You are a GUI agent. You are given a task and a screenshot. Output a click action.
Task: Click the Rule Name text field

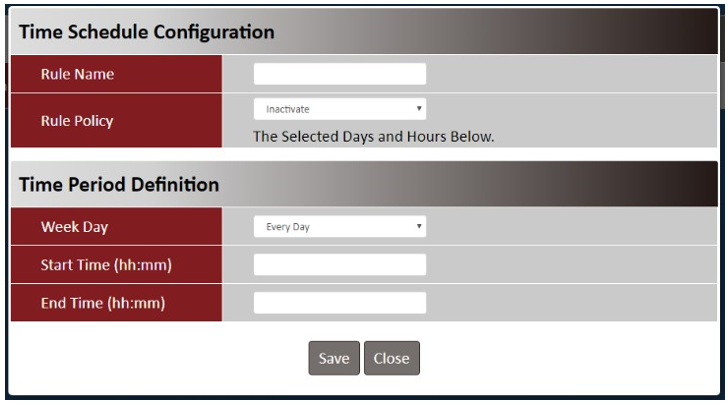pos(340,74)
